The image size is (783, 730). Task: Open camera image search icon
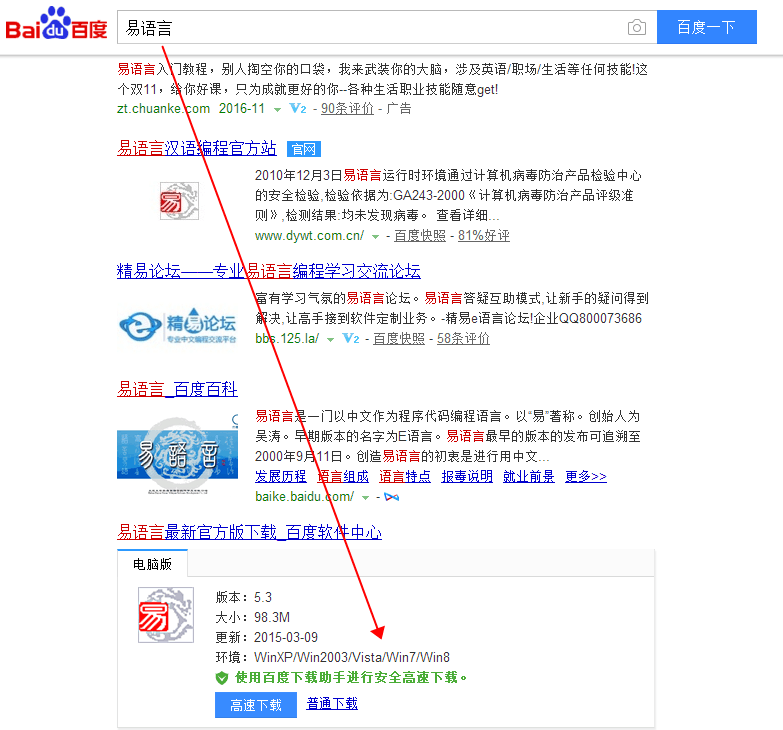click(x=637, y=27)
